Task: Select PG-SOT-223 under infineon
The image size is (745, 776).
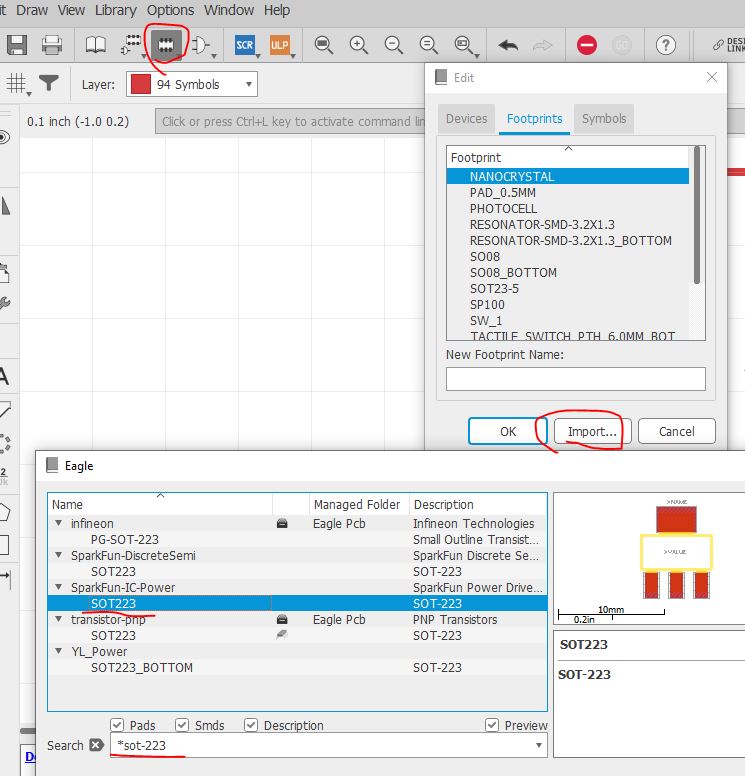Action: pyautogui.click(x=125, y=539)
